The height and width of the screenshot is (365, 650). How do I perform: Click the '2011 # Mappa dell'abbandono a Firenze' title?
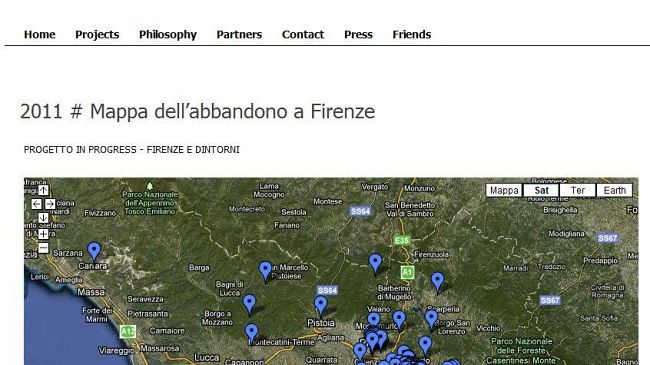coord(197,111)
